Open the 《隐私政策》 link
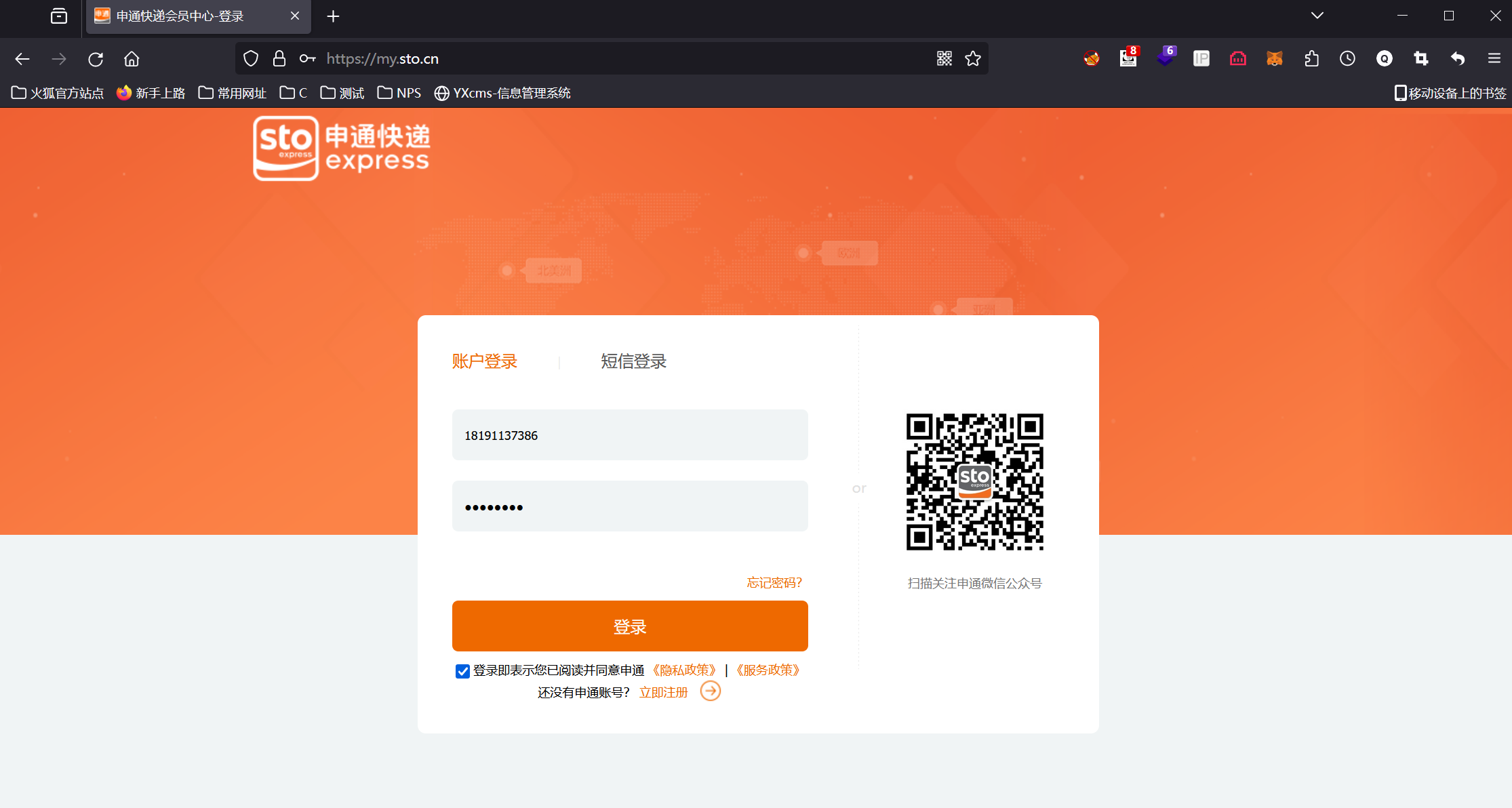Screen dimensions: 1512x808 [684, 670]
